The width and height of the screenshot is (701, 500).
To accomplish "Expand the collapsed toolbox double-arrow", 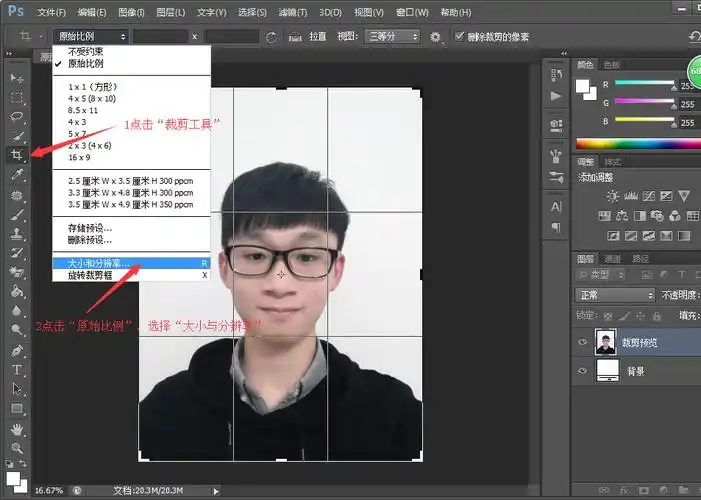I will 9,54.
